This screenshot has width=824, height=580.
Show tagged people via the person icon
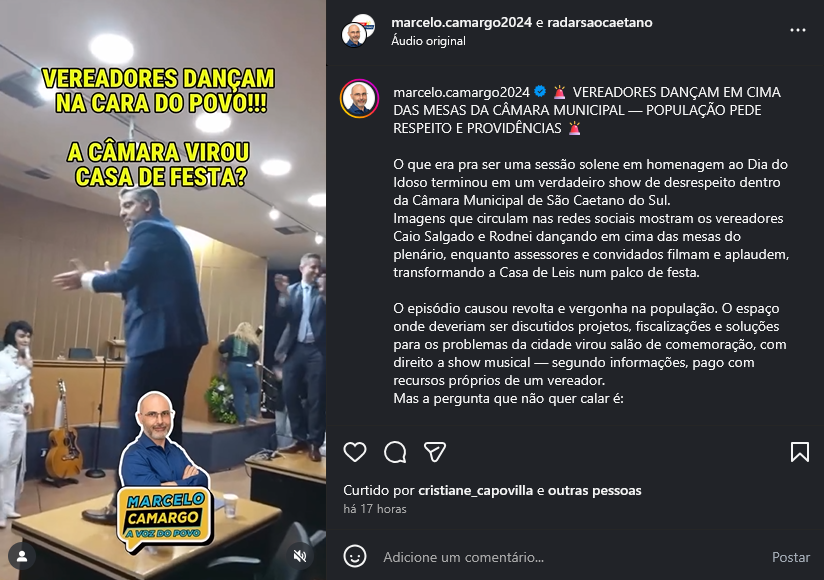[x=22, y=556]
